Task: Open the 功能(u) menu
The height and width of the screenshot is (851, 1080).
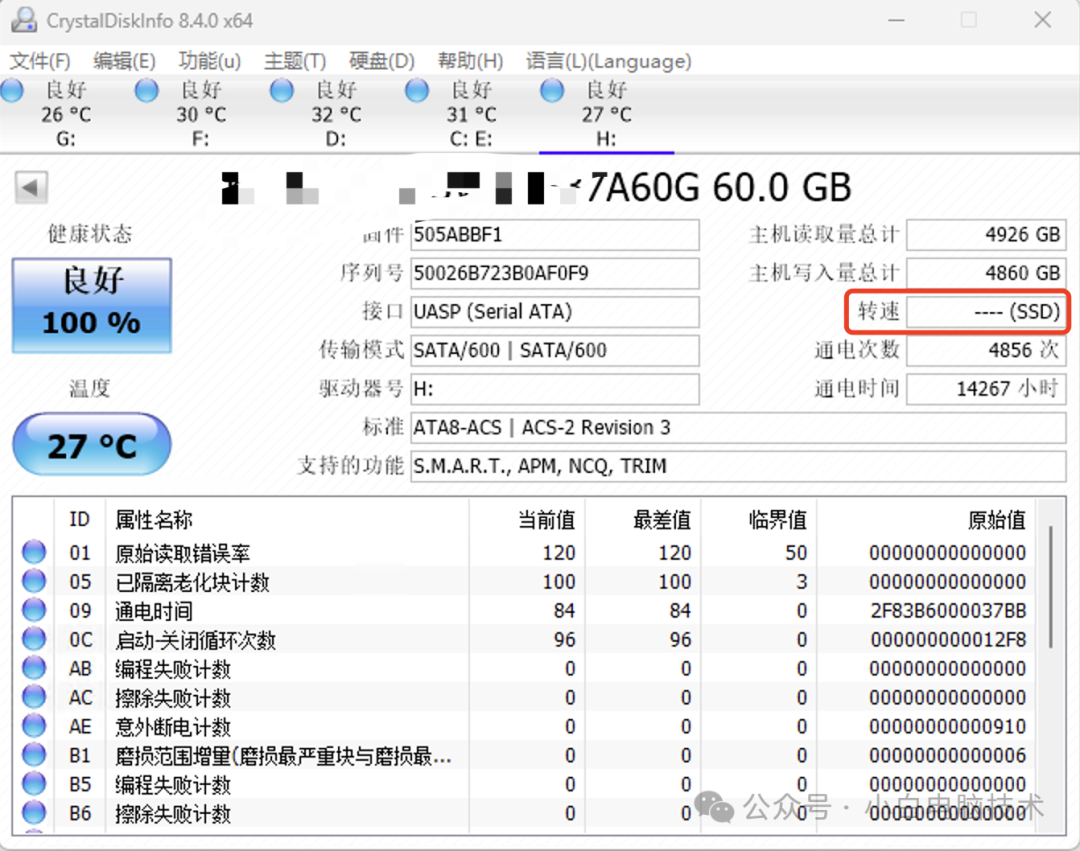Action: coord(209,61)
